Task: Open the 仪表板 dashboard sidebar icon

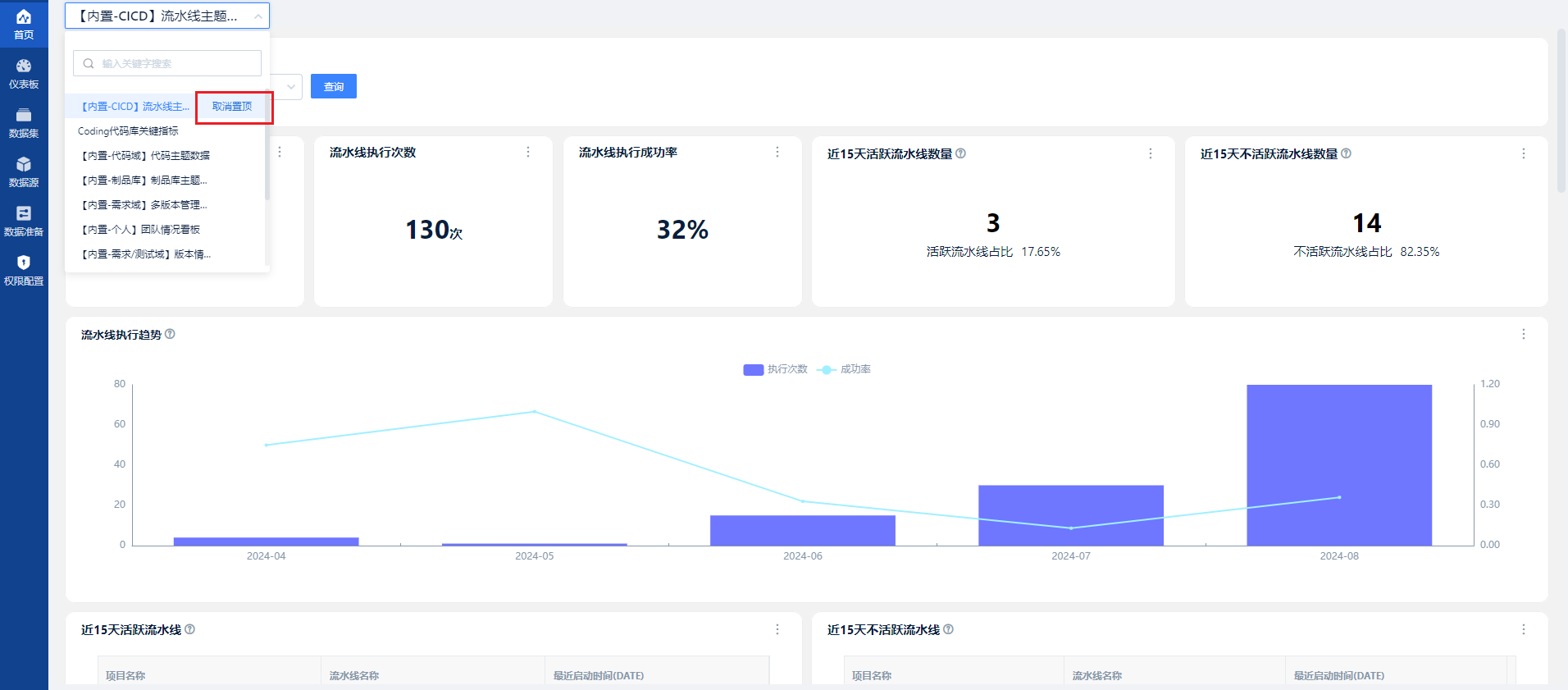Action: (24, 74)
